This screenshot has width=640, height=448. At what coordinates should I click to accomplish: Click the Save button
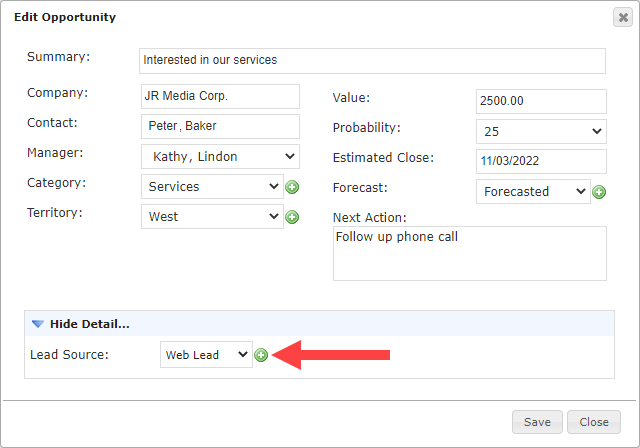(537, 422)
